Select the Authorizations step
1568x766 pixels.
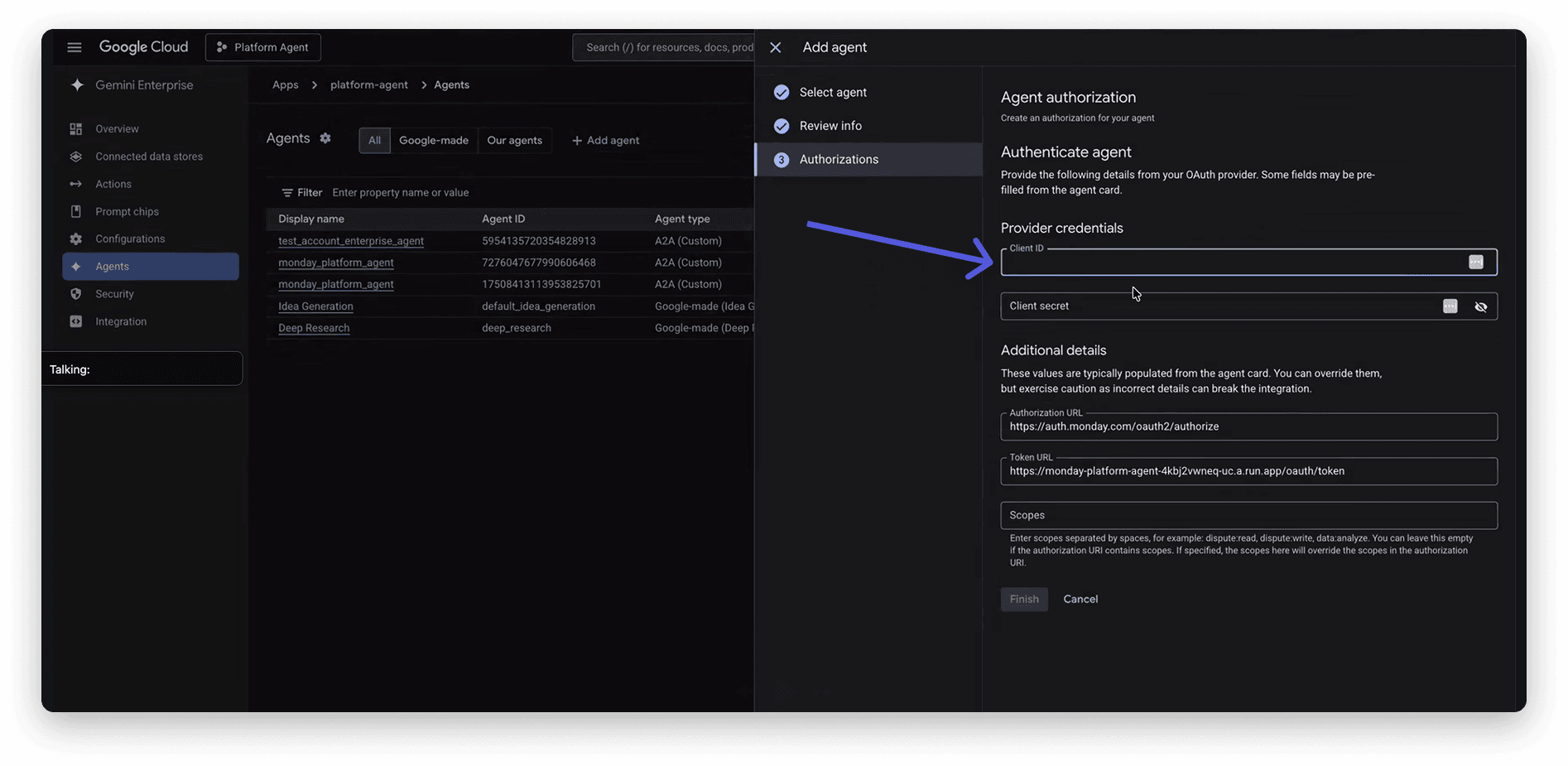[x=868, y=159]
